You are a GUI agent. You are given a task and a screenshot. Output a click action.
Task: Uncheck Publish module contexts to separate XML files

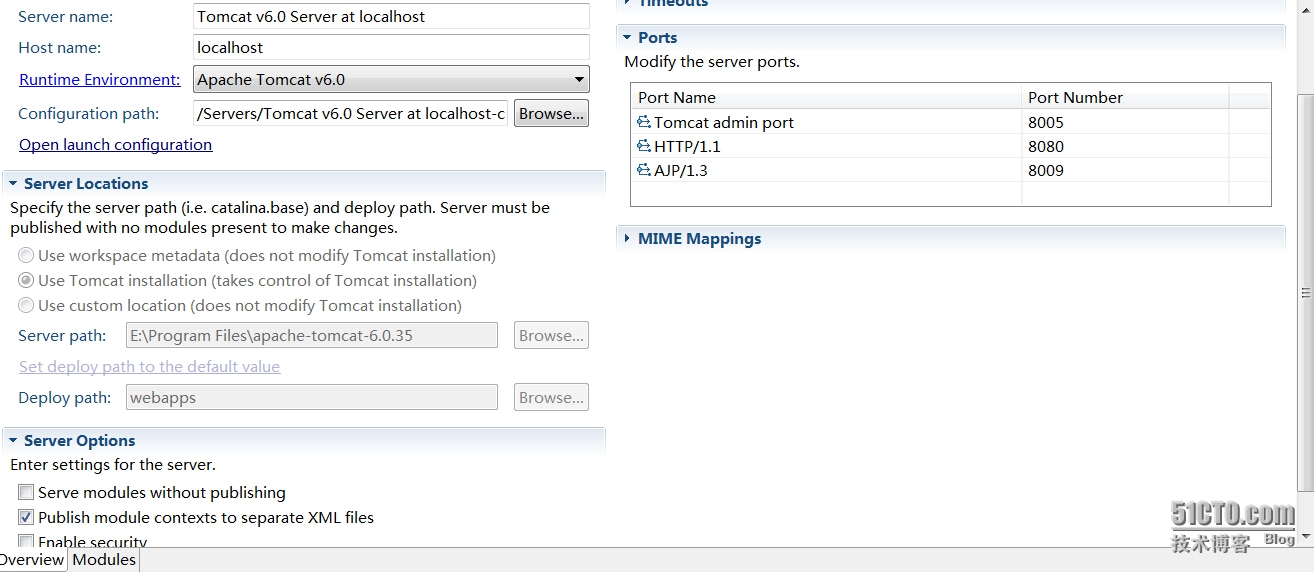coord(26,518)
